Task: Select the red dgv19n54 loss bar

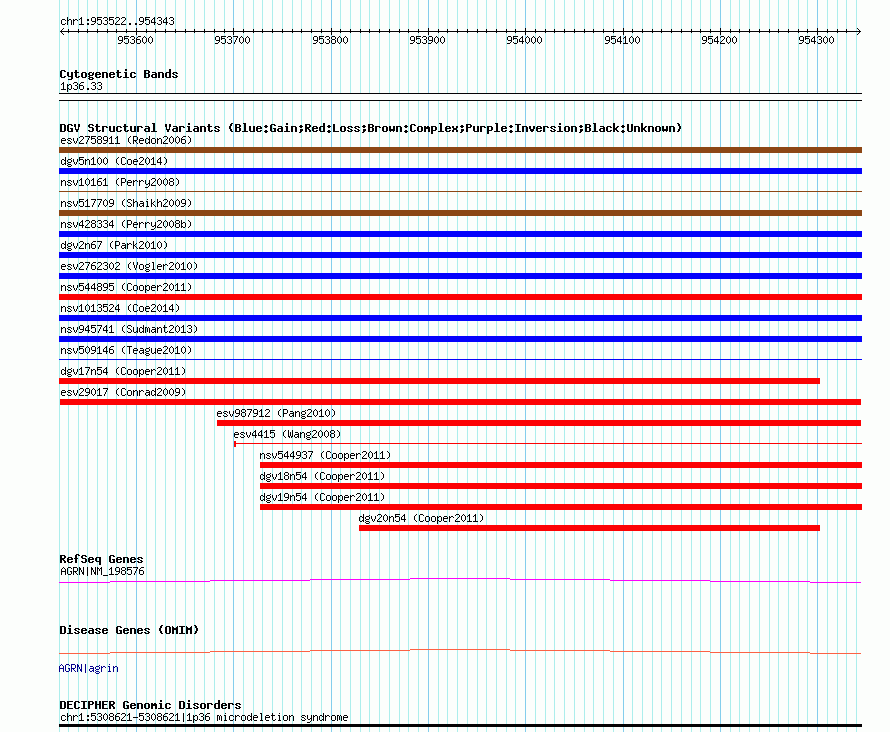Action: click(561, 507)
